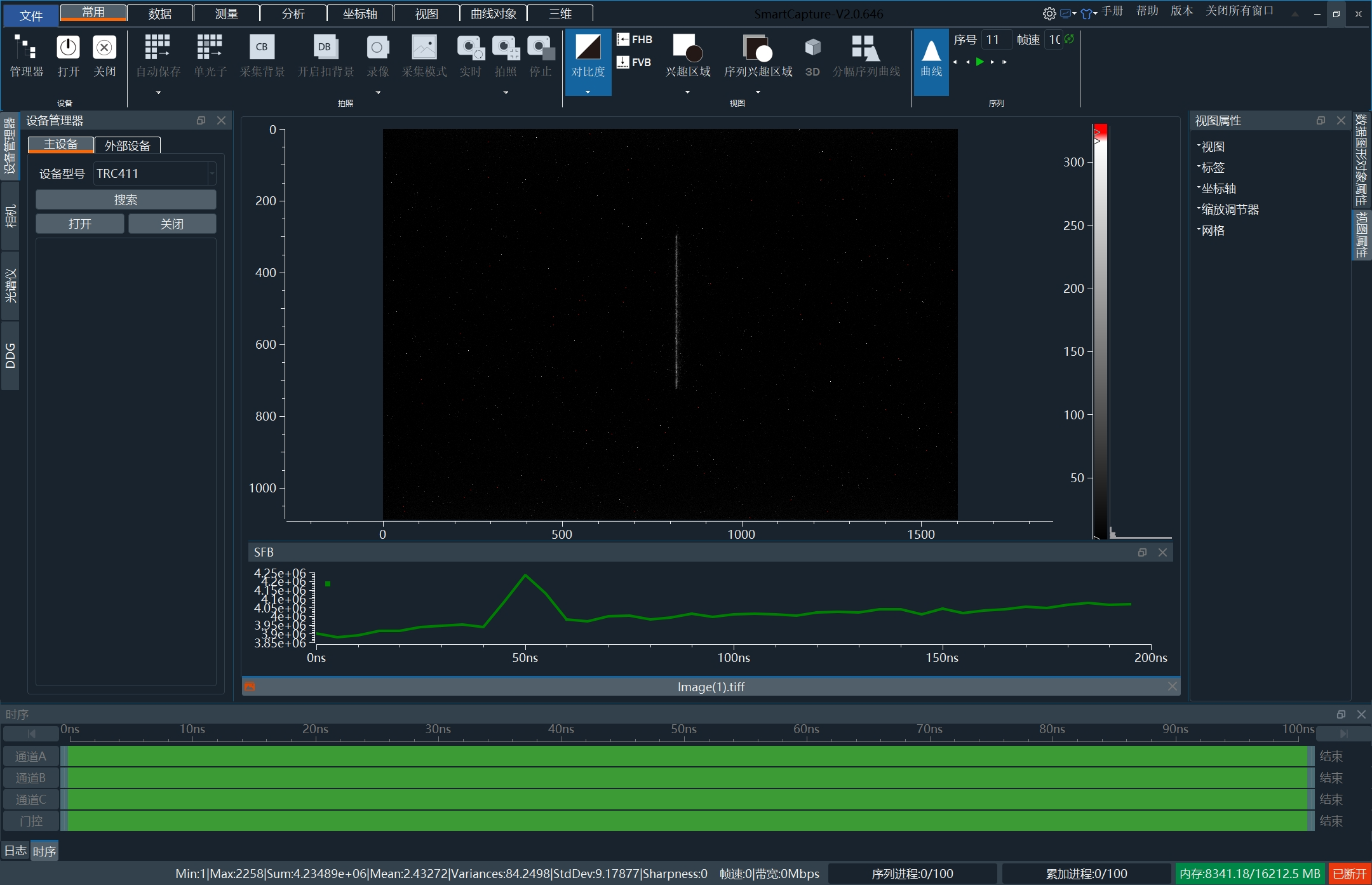Expand the 序列兴趣区域 dropdown arrow

pyautogui.click(x=758, y=92)
